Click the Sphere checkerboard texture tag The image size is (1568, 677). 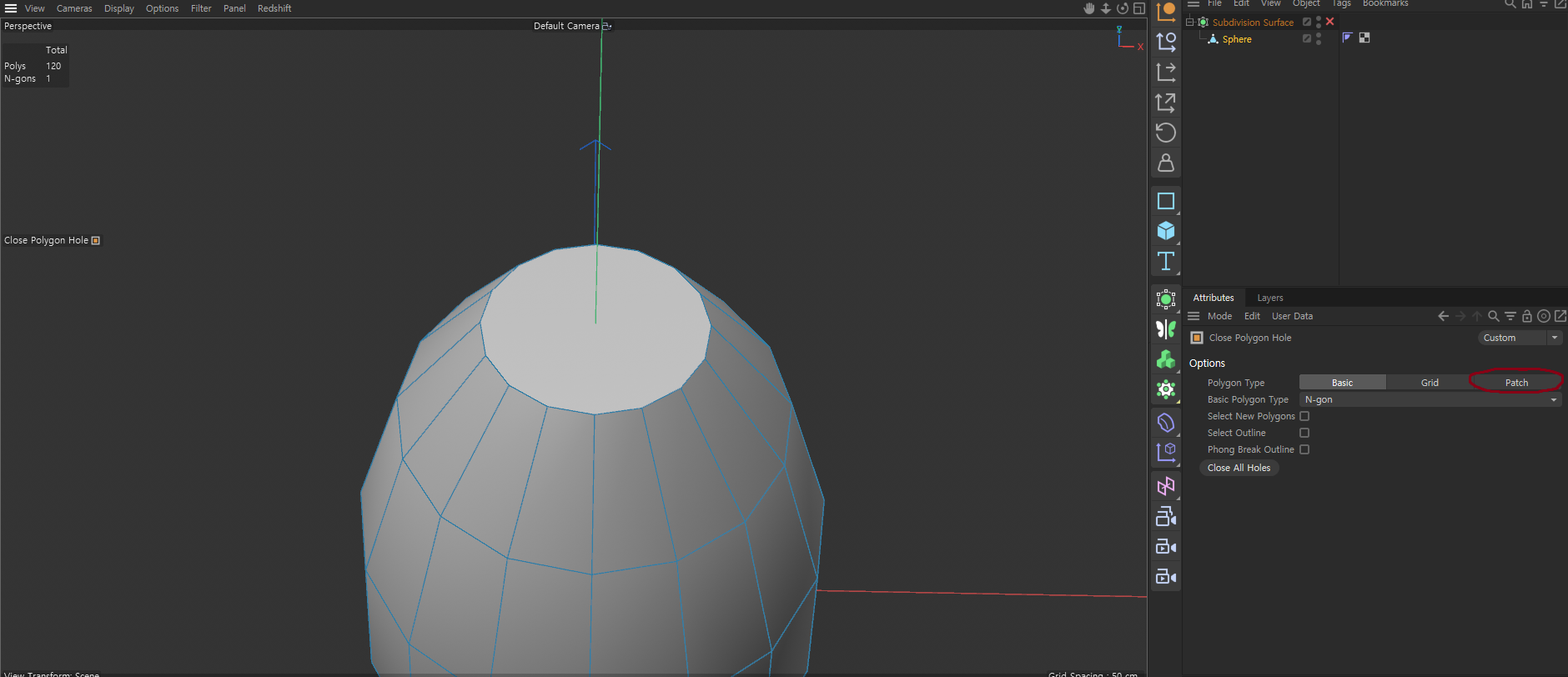pyautogui.click(x=1364, y=38)
